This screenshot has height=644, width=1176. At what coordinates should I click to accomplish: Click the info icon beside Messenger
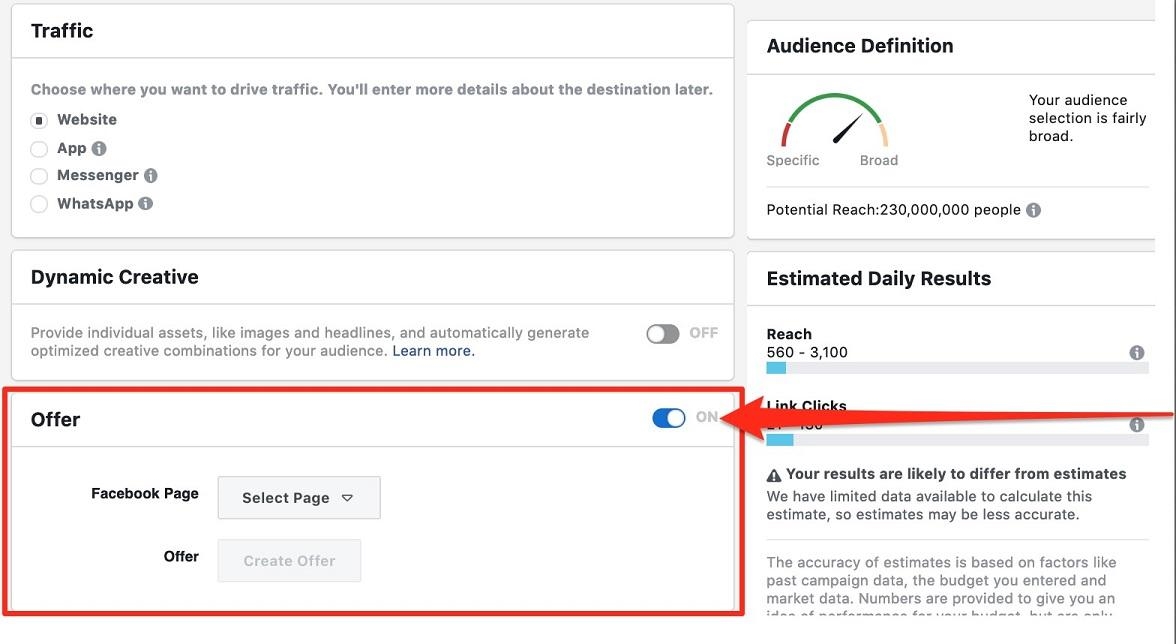[x=150, y=175]
